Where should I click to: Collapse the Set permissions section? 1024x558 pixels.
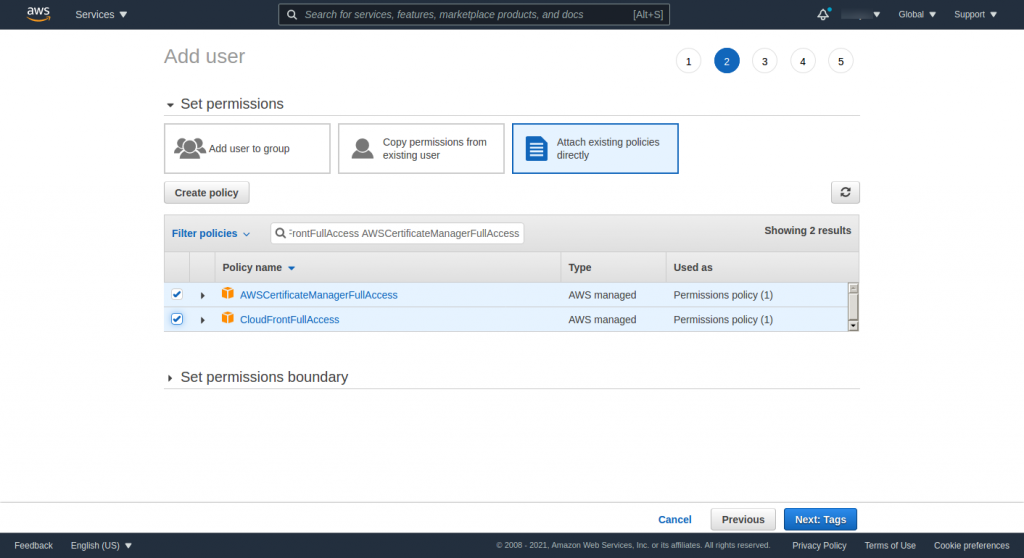(170, 105)
